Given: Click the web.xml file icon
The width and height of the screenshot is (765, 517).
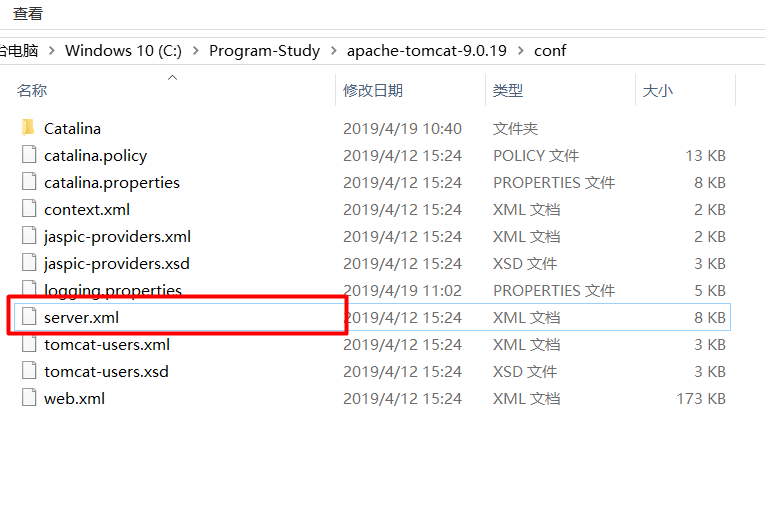Looking at the screenshot, I should tap(29, 398).
